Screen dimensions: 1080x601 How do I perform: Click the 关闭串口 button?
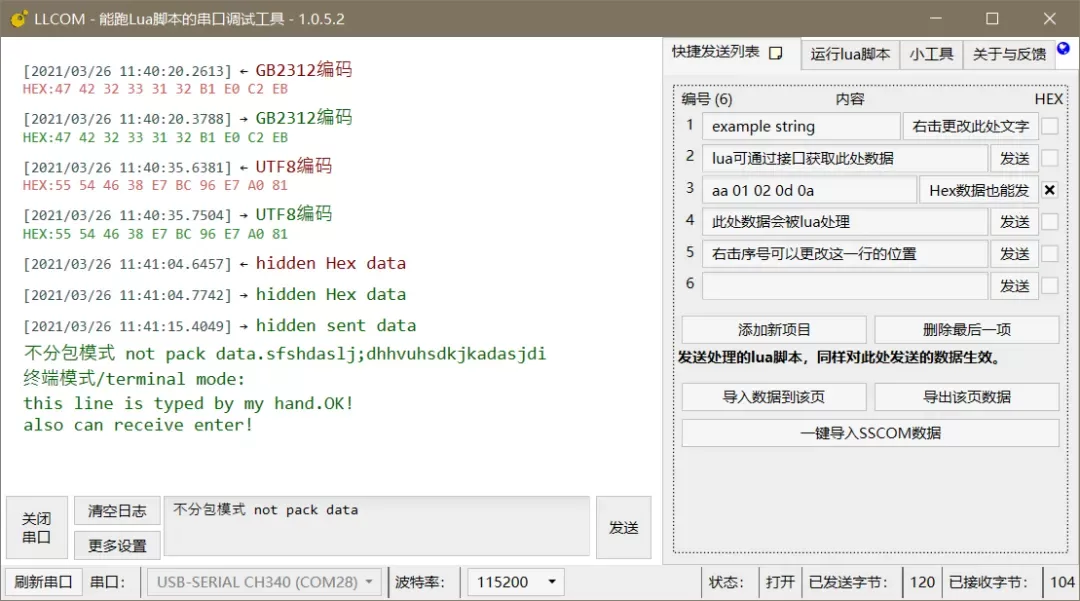pyautogui.click(x=37, y=528)
